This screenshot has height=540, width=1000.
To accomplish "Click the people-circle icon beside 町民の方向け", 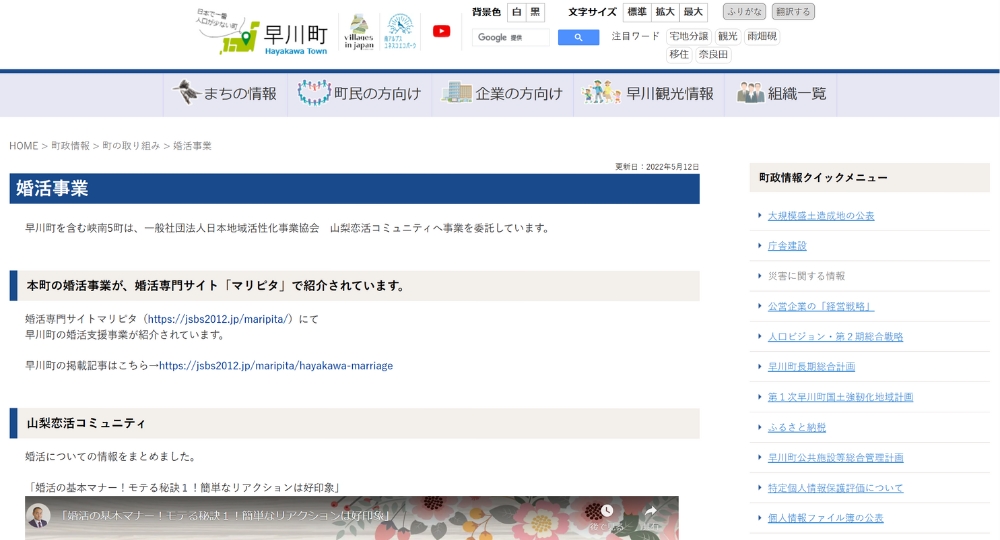I will pyautogui.click(x=314, y=93).
